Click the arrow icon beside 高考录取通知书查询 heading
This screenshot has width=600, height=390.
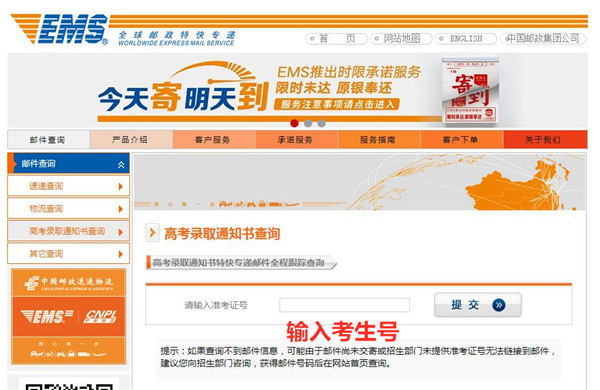[x=152, y=233]
